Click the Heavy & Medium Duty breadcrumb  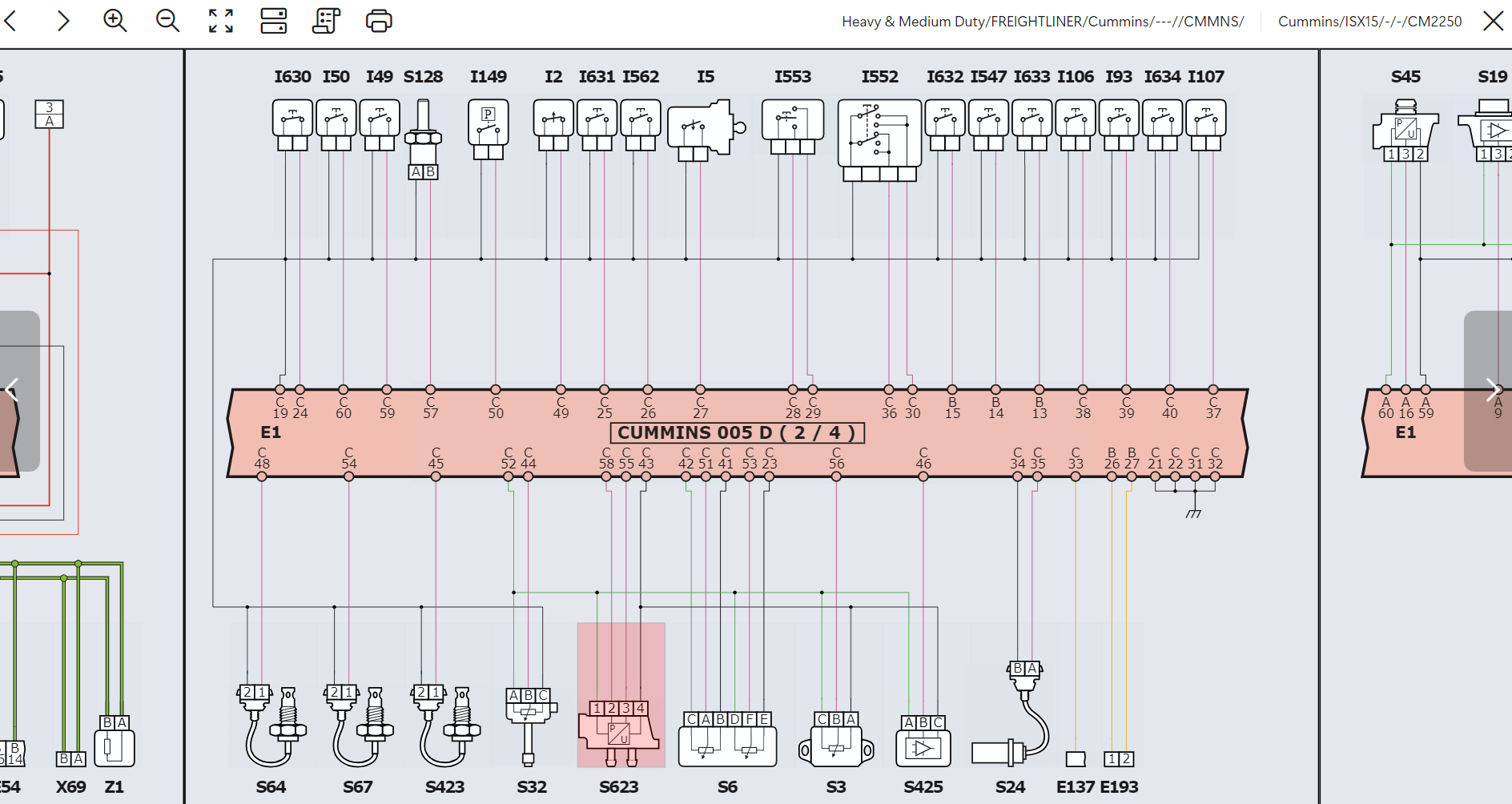(x=1043, y=22)
